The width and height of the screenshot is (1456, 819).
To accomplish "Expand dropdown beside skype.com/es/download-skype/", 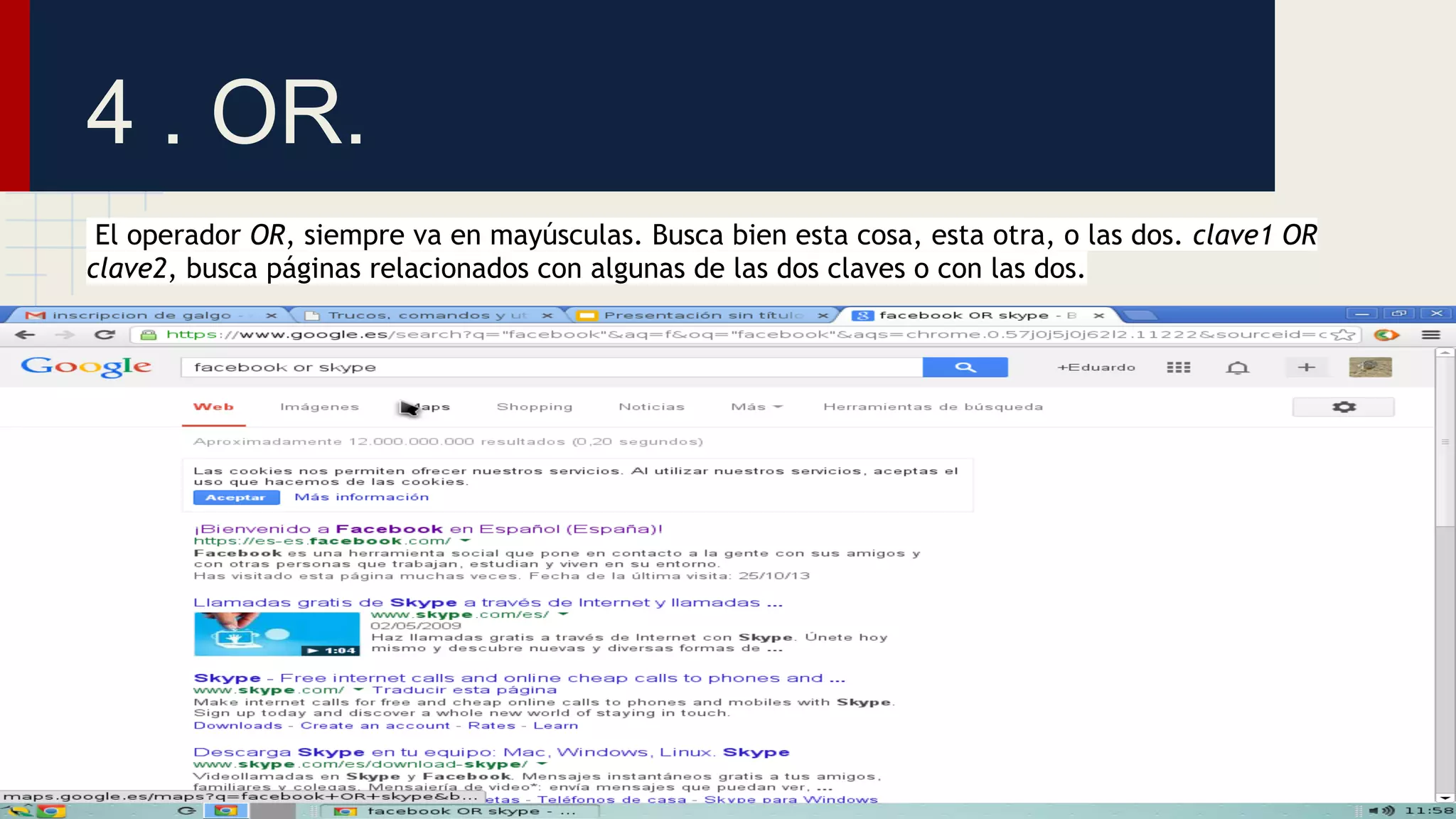I will tap(542, 764).
